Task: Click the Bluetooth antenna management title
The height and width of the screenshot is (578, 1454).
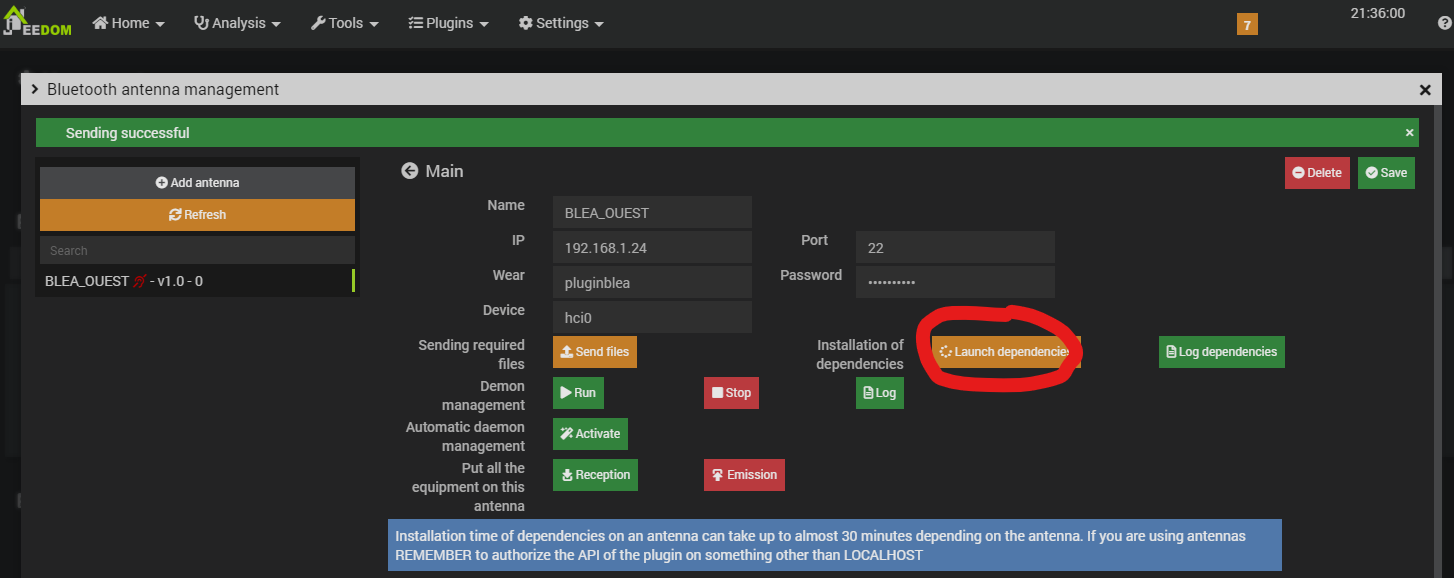Action: pyautogui.click(x=163, y=90)
